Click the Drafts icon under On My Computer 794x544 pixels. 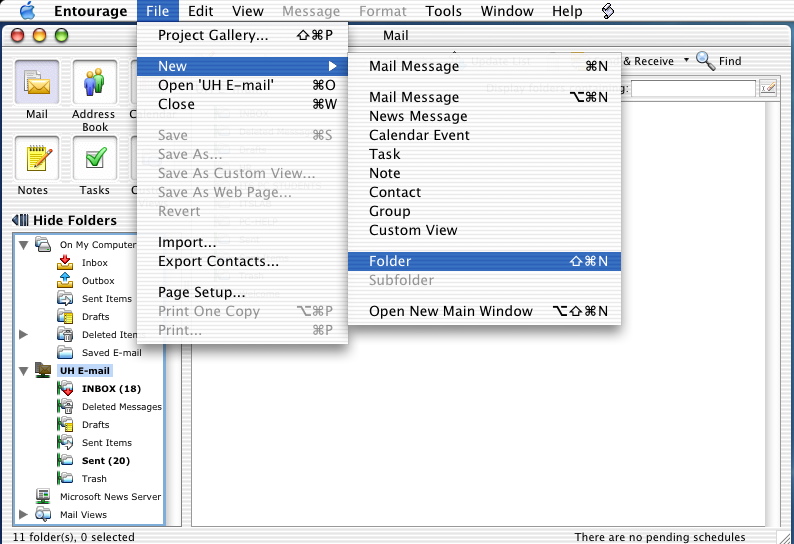point(65,316)
